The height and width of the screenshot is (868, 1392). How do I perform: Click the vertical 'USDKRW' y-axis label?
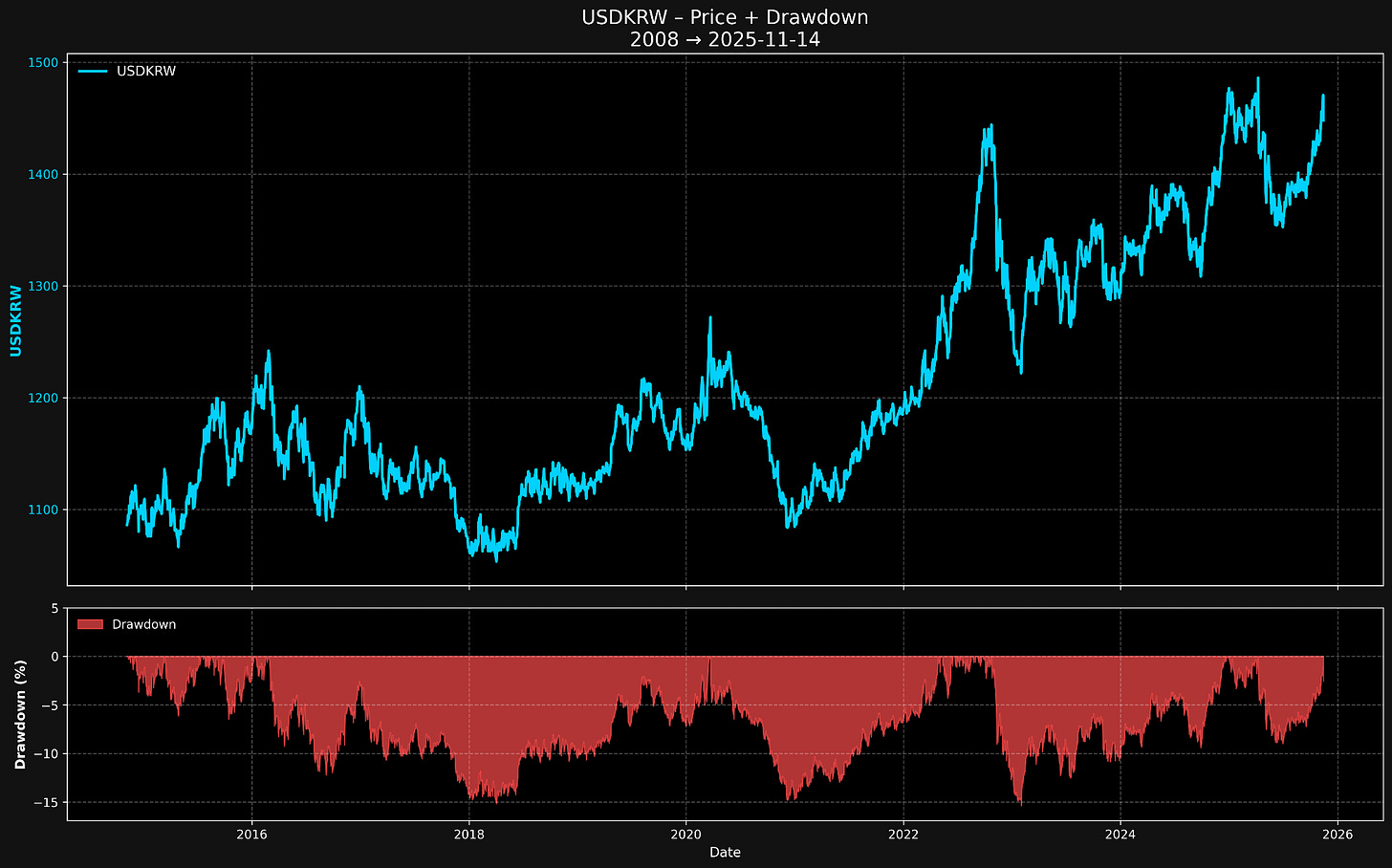[x=15, y=320]
